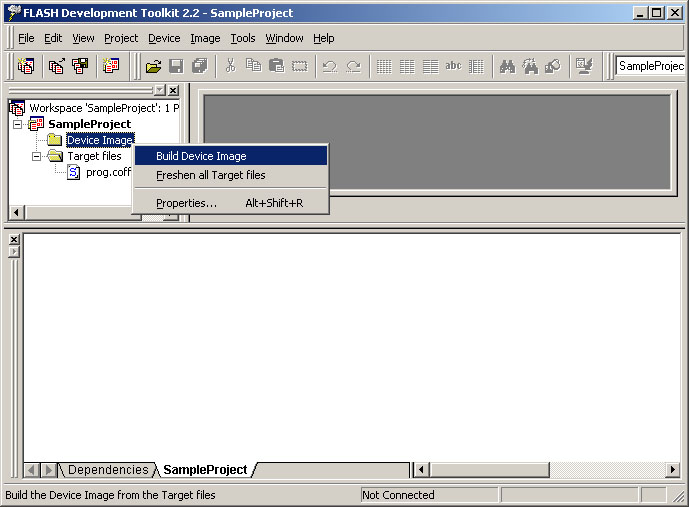Click the new workspace toolbar icon

(26, 66)
